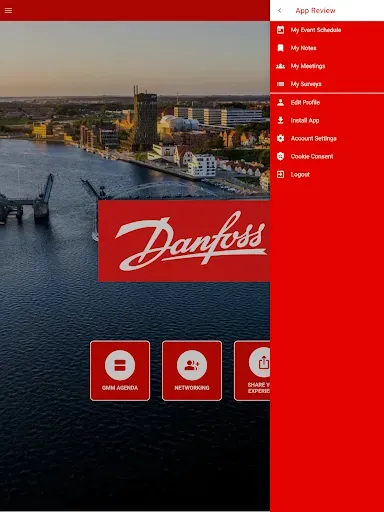Click the Share Your Experience share icon
Screen dimensions: 384x512
260,362
